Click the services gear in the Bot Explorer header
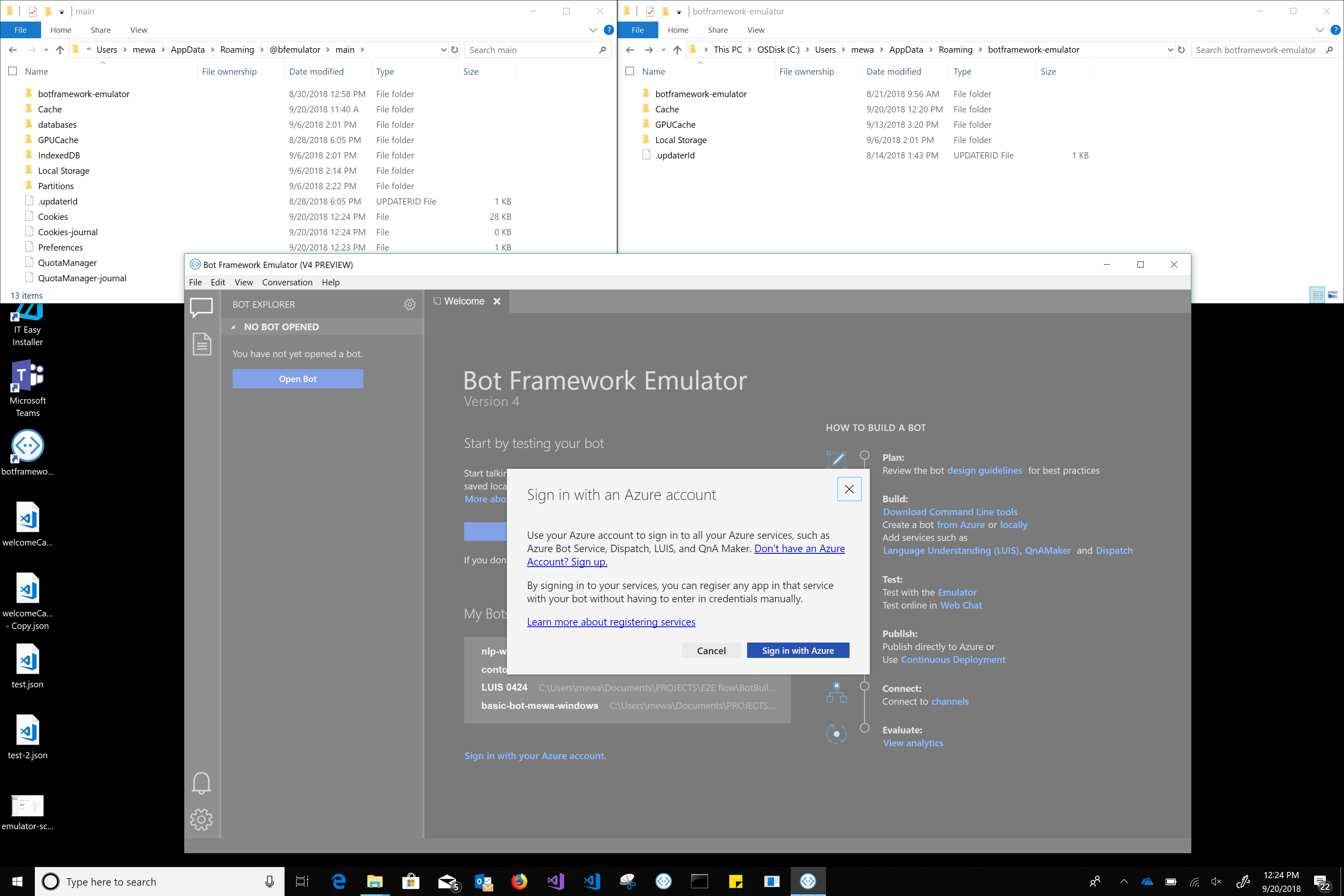Viewport: 1344px width, 896px height. pos(410,304)
